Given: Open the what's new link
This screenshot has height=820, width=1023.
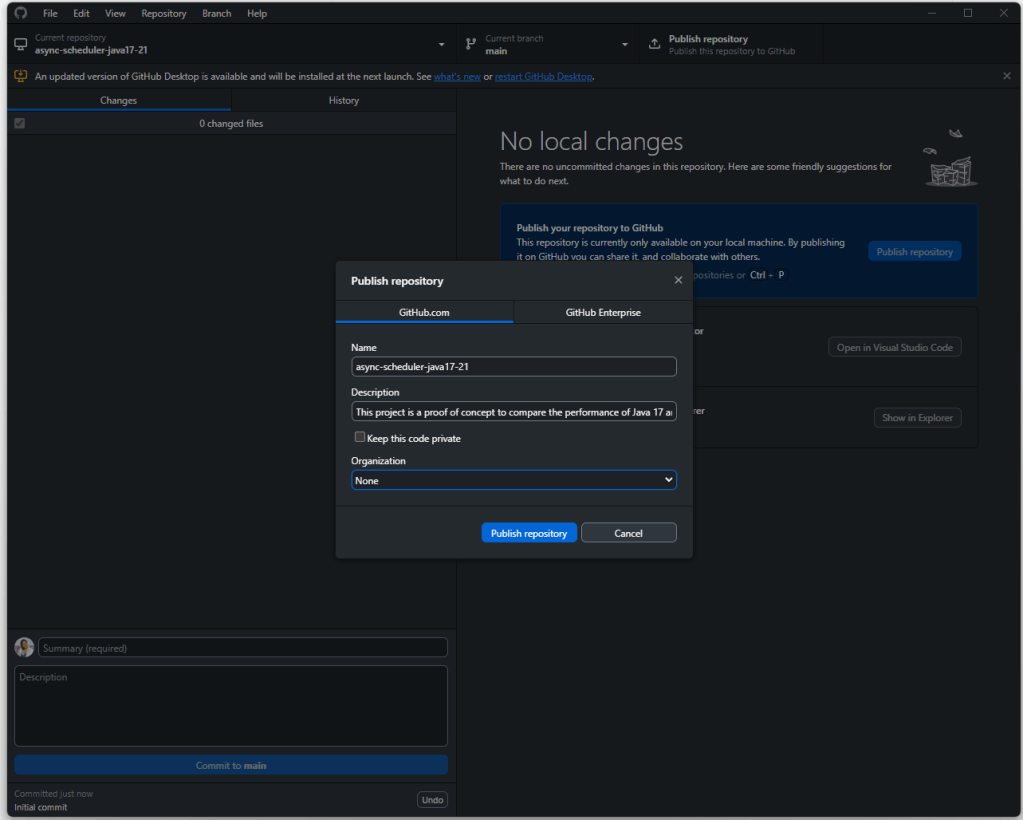Looking at the screenshot, I should point(457,77).
